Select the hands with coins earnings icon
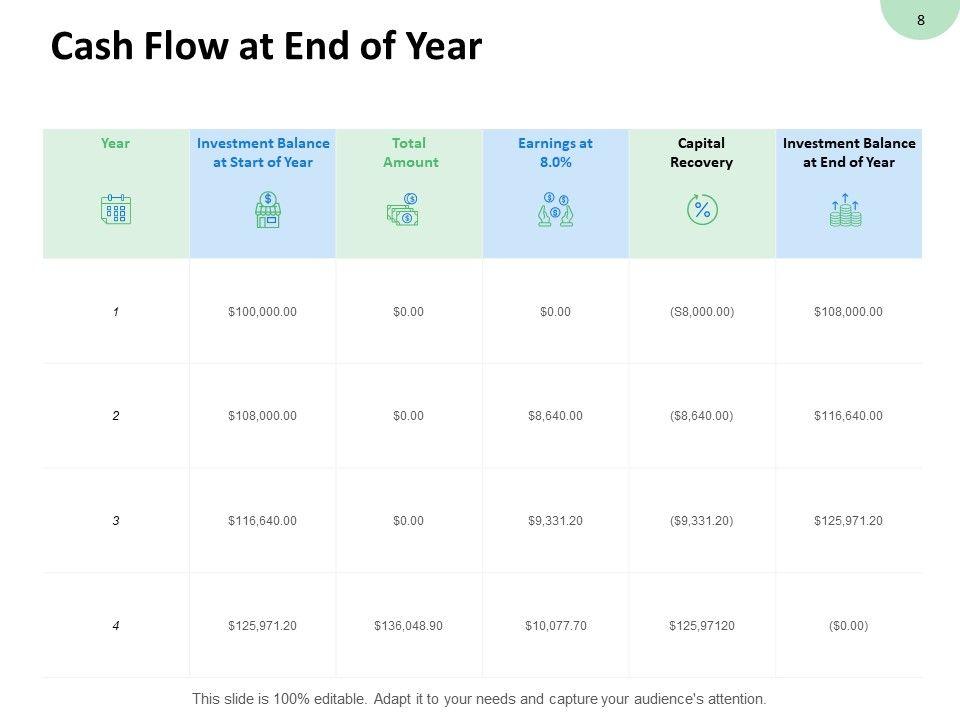Image resolution: width=960 pixels, height=720 pixels. coord(555,210)
